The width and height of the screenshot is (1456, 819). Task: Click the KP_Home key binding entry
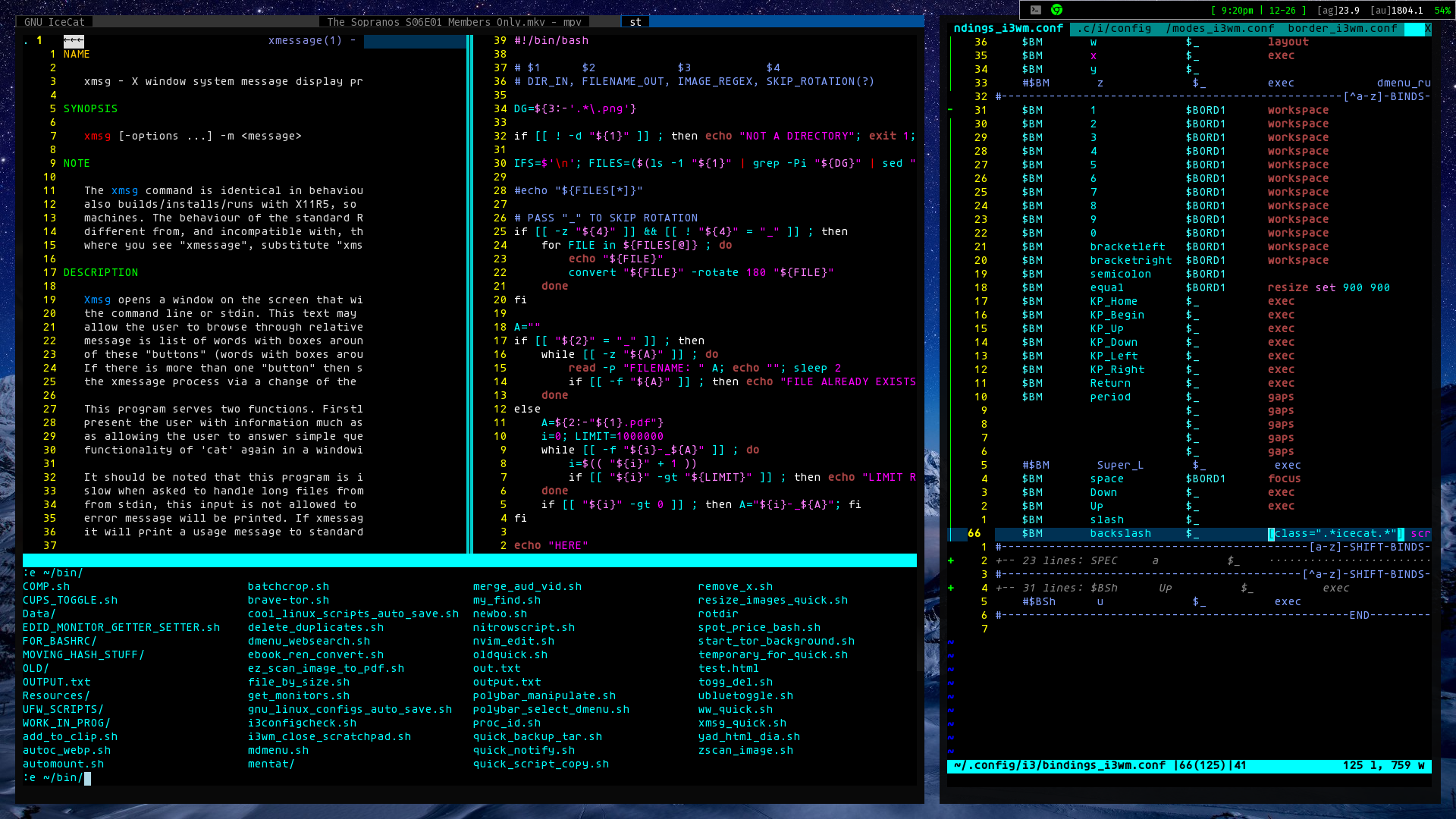[1114, 302]
